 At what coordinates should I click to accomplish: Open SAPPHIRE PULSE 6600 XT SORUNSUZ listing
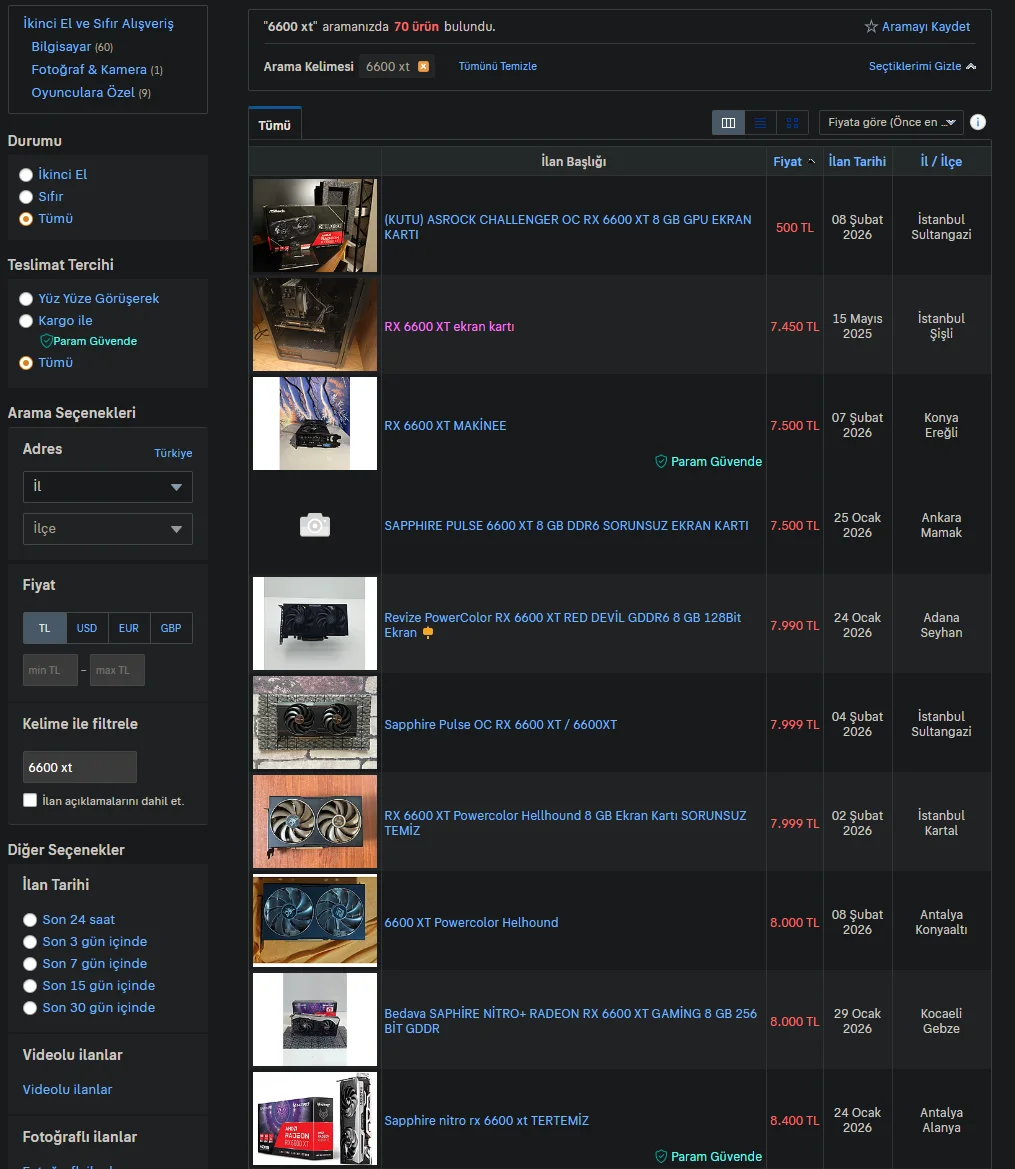[x=566, y=526]
